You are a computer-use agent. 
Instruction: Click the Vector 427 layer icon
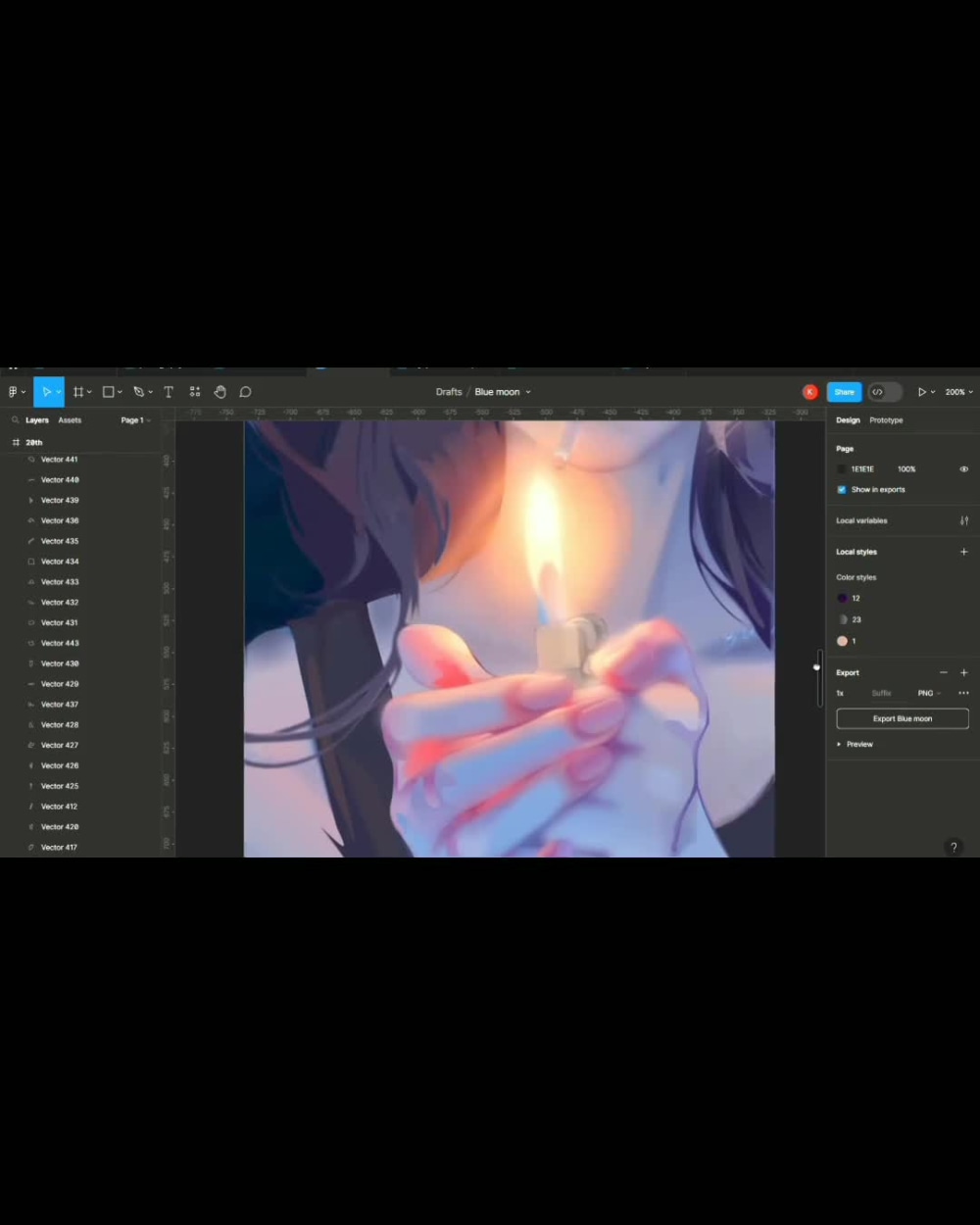click(31, 746)
